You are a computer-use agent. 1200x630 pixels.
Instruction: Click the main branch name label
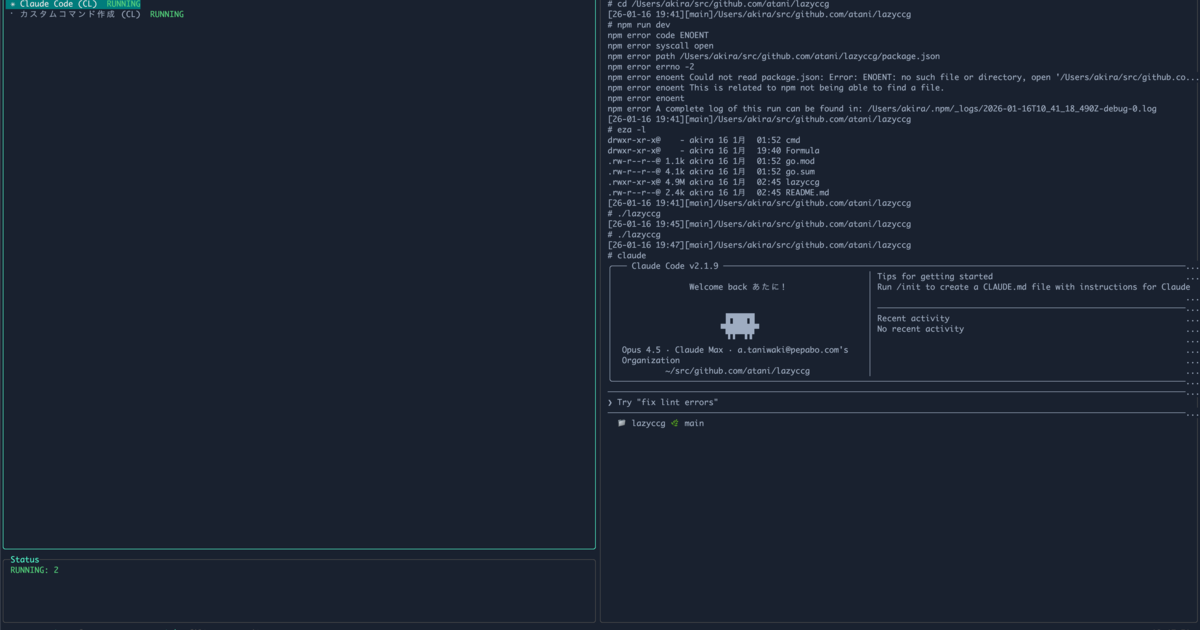pyautogui.click(x=694, y=423)
